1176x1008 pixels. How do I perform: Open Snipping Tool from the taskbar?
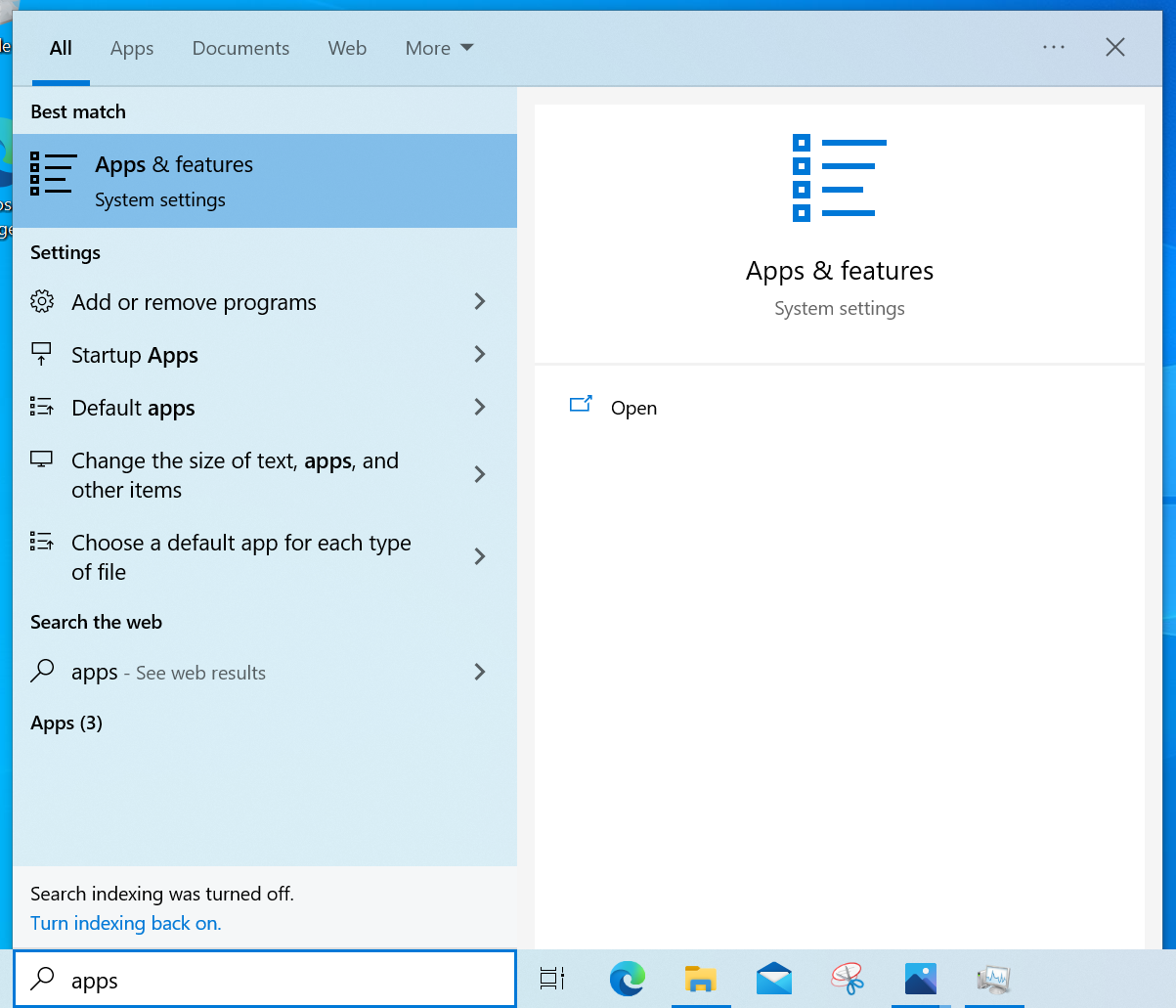click(847, 979)
